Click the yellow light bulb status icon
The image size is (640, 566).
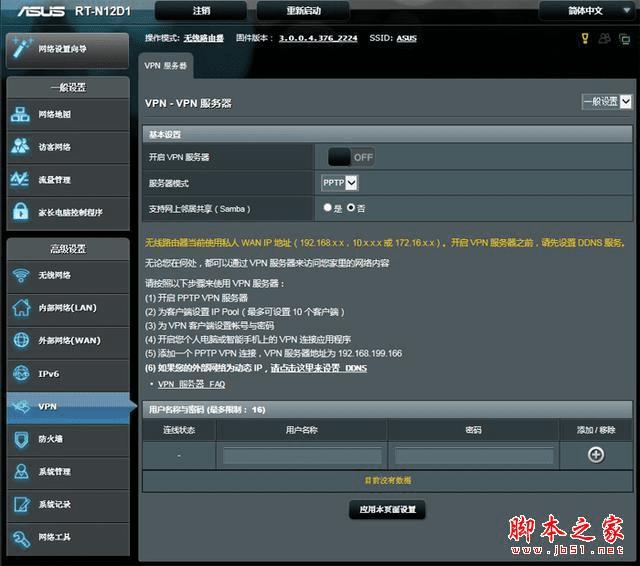585,38
